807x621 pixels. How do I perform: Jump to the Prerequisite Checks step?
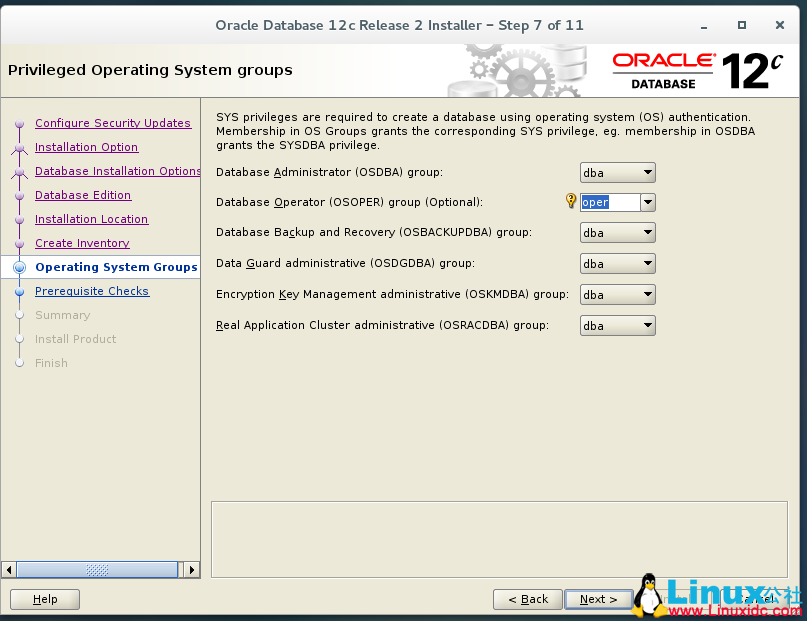tap(92, 291)
